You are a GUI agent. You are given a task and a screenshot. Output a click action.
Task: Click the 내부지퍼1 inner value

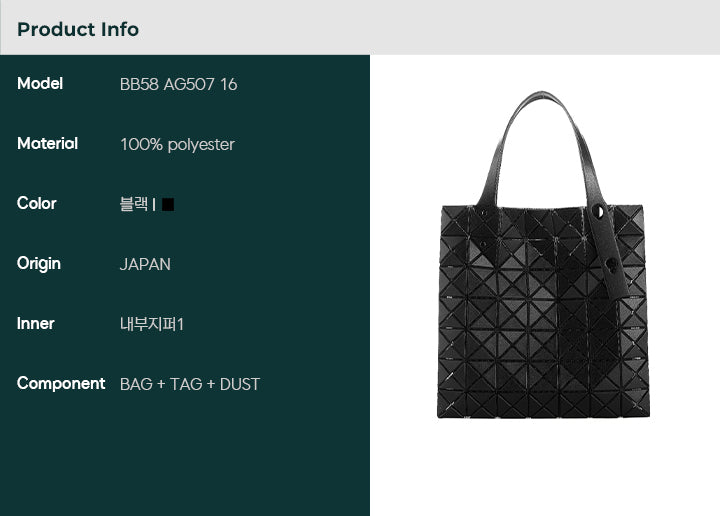tap(152, 324)
